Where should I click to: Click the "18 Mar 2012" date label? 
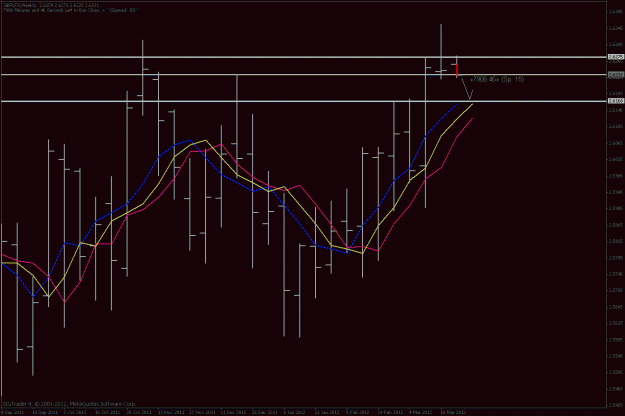[453, 412]
